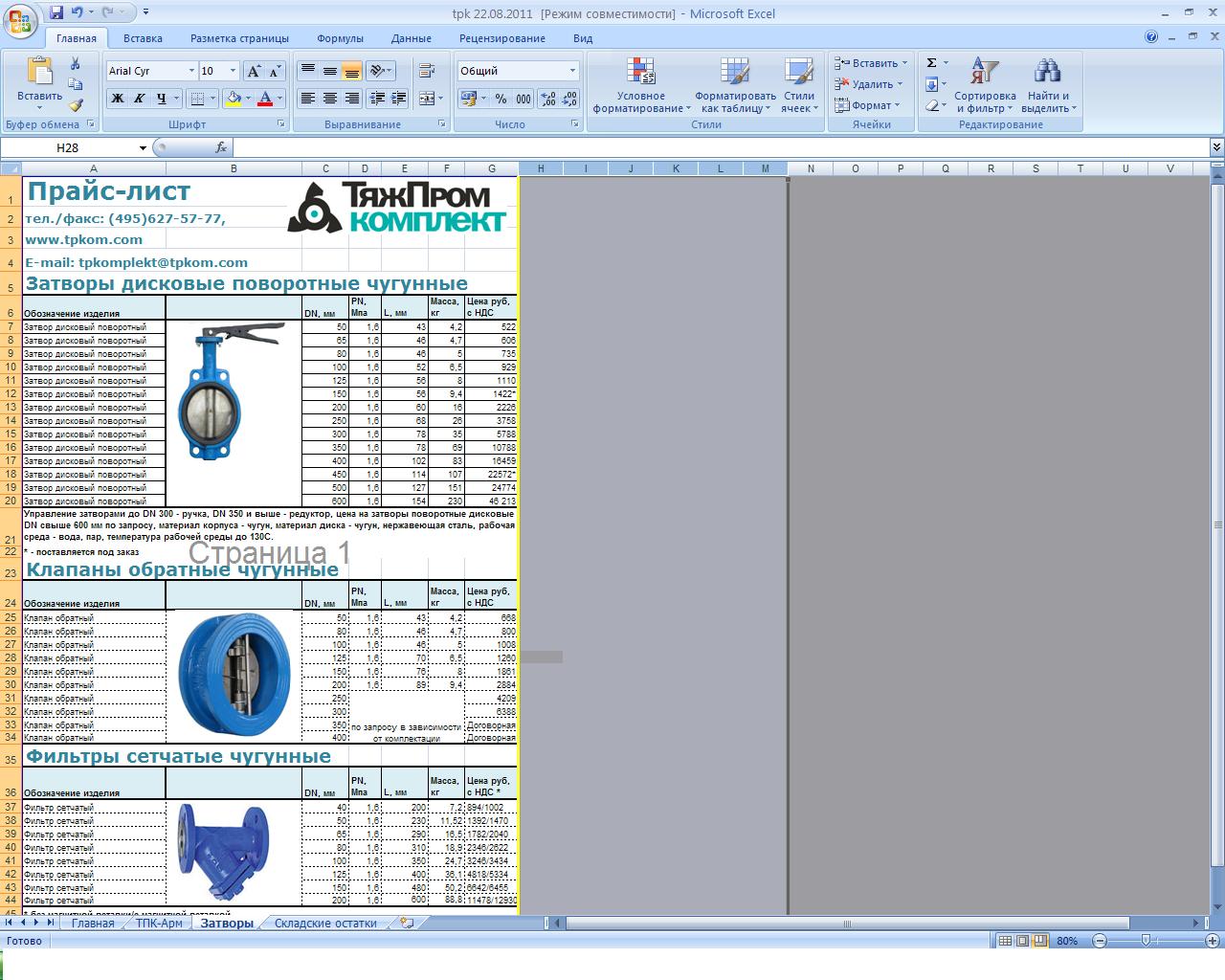
Task: Switch to the Складские остатки sheet
Action: [325, 923]
